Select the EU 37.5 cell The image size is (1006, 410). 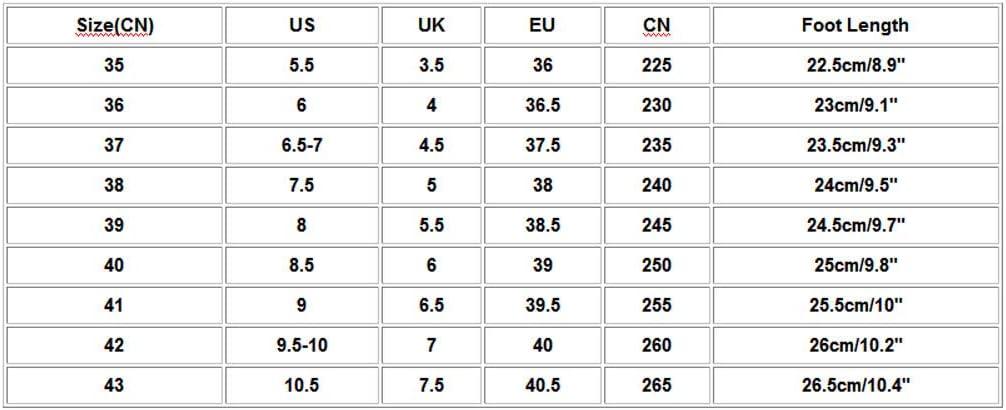542,145
